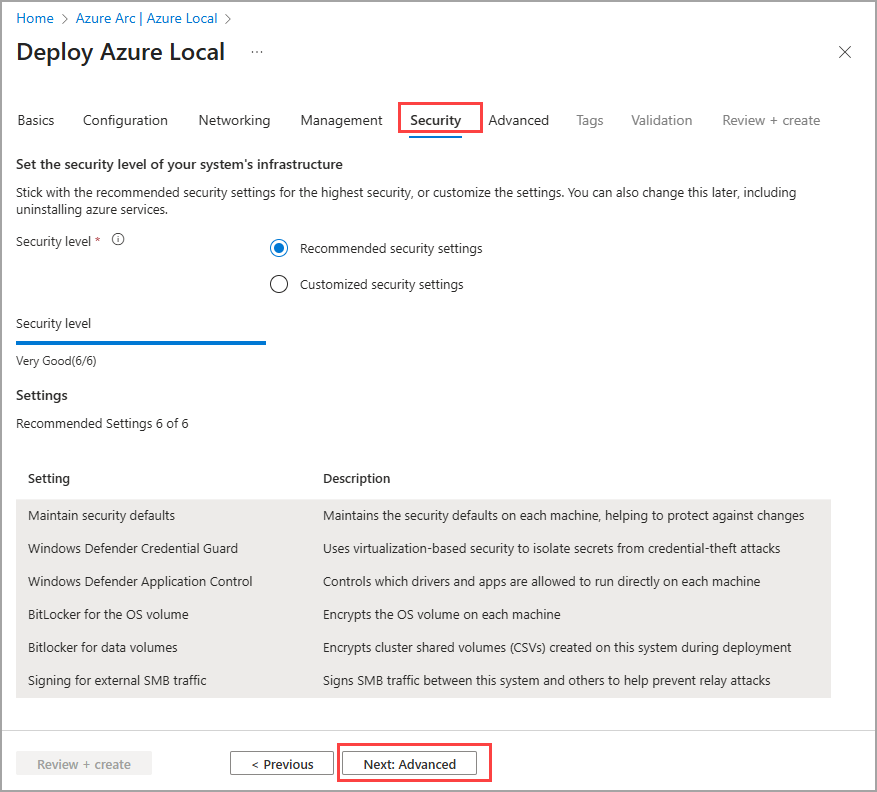Choose Customized security settings option
The image size is (877, 792).
279,284
